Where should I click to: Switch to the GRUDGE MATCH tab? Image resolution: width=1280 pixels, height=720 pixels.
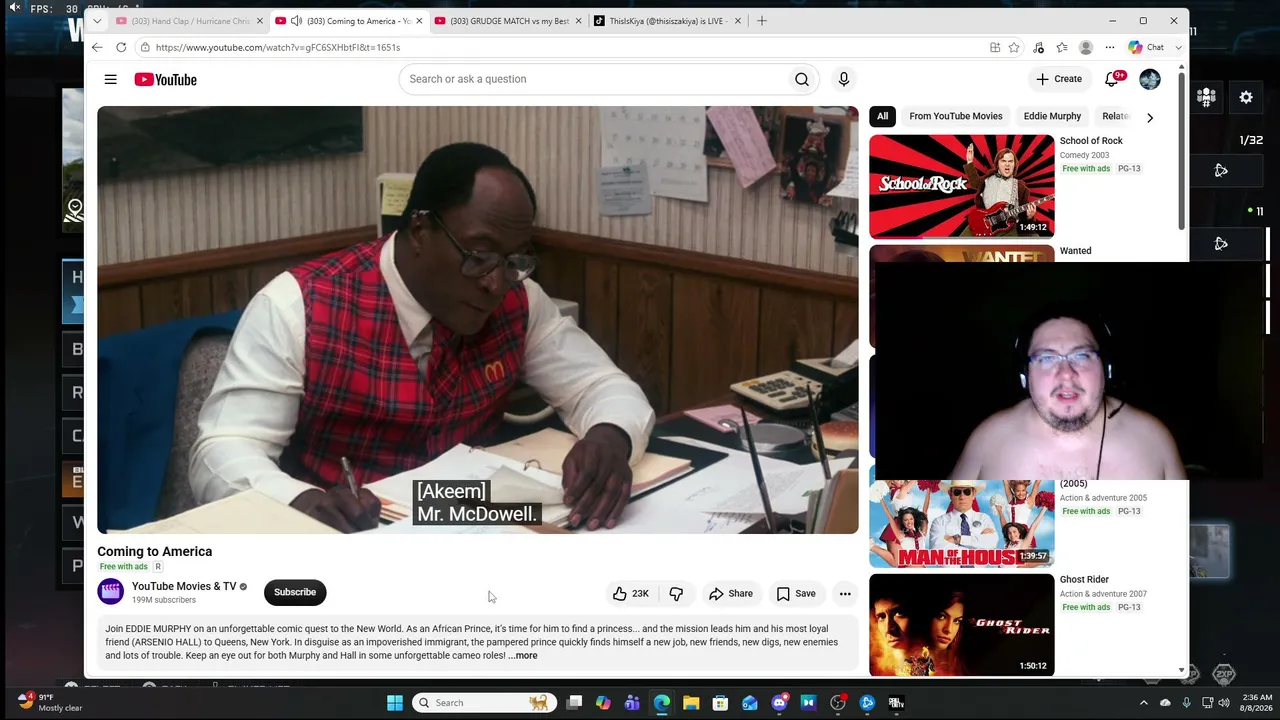[508, 21]
